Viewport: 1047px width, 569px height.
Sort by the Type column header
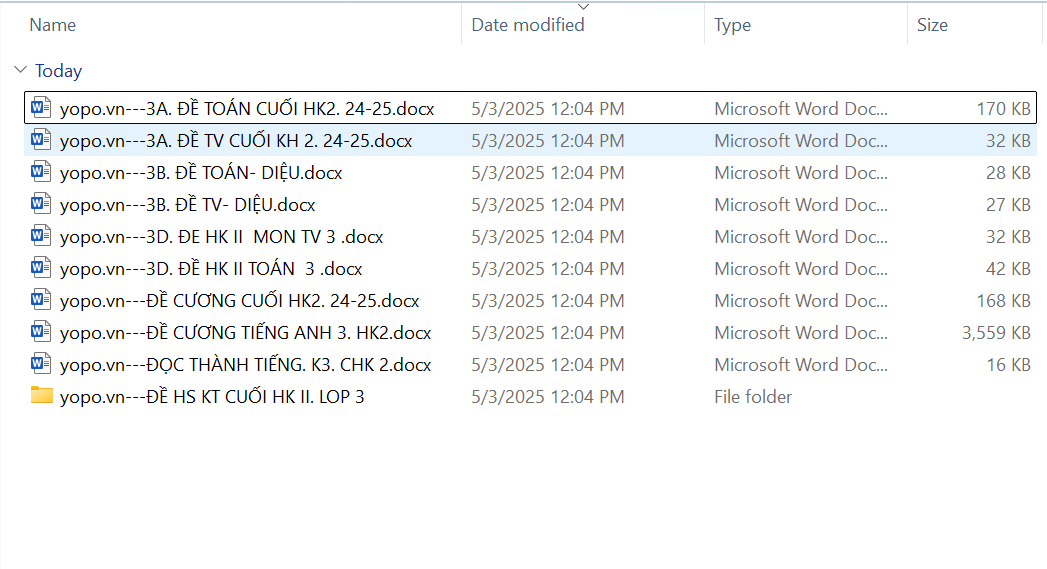click(732, 25)
